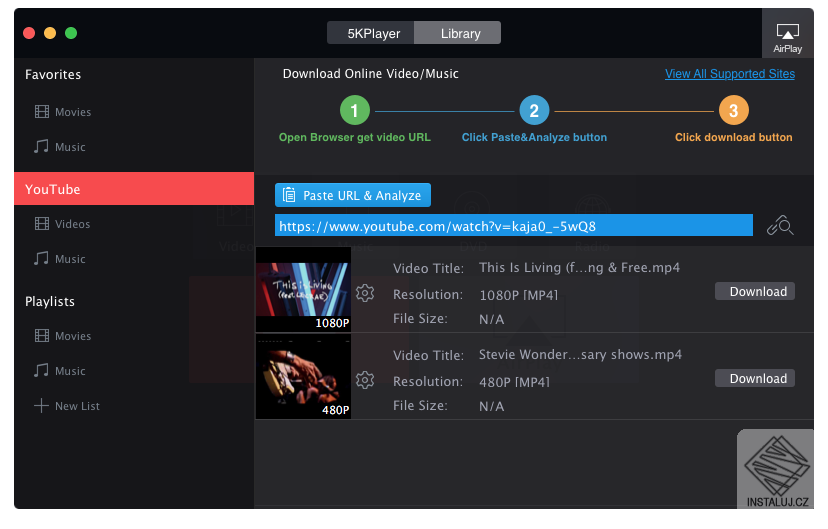Screen dimensions: 828x529
Task: Click the clipboard icon on Paste URL button
Action: (289, 195)
